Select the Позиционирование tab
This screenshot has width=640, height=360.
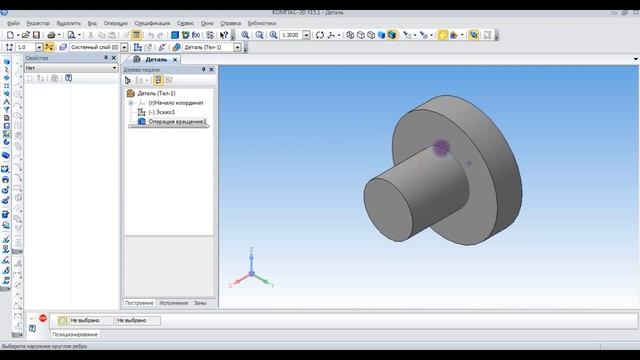pos(75,334)
